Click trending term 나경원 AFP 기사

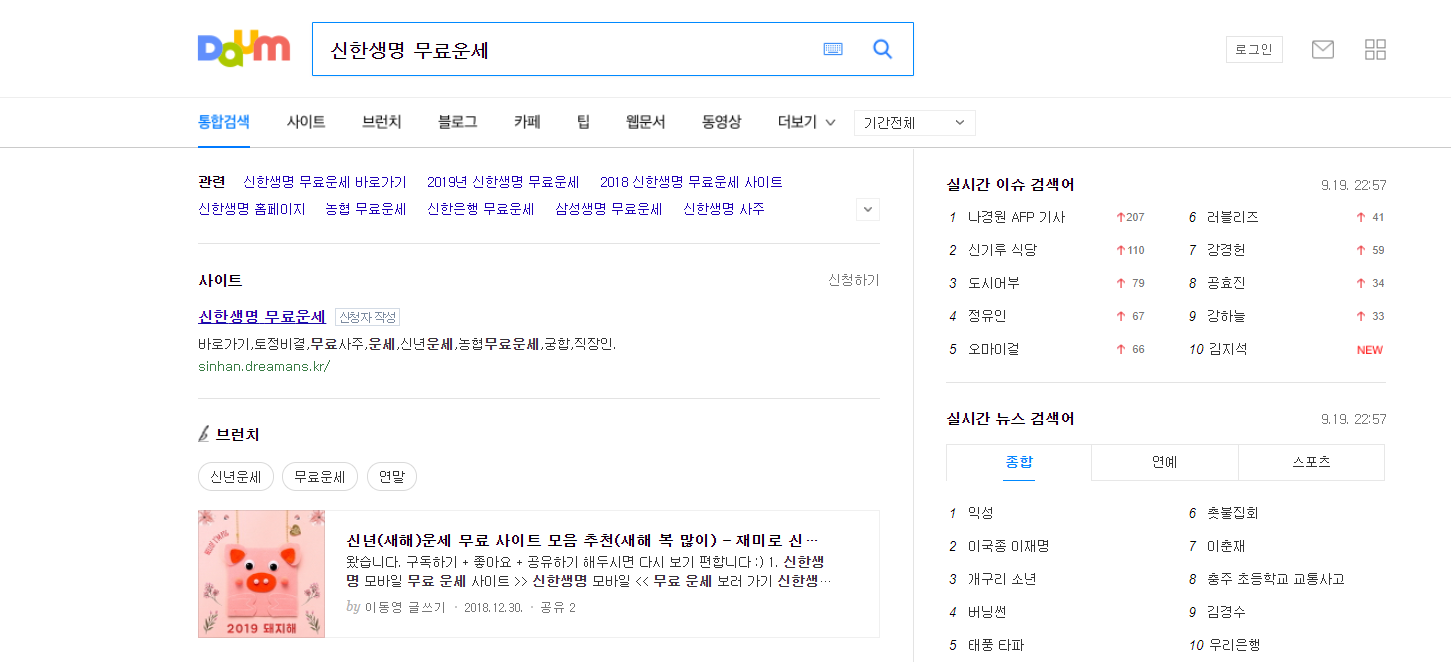[1016, 217]
